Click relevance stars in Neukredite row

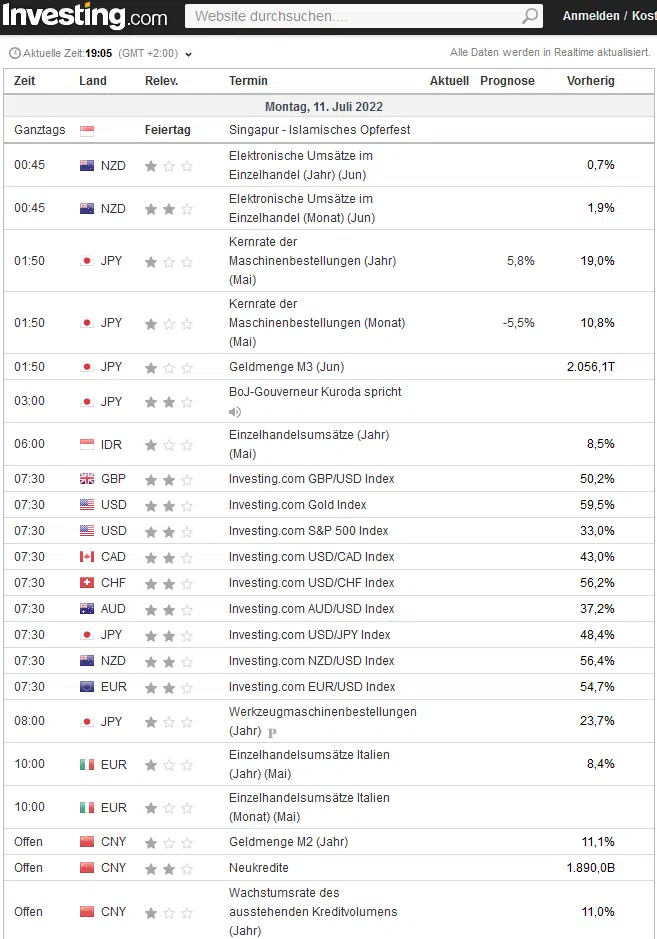click(169, 869)
